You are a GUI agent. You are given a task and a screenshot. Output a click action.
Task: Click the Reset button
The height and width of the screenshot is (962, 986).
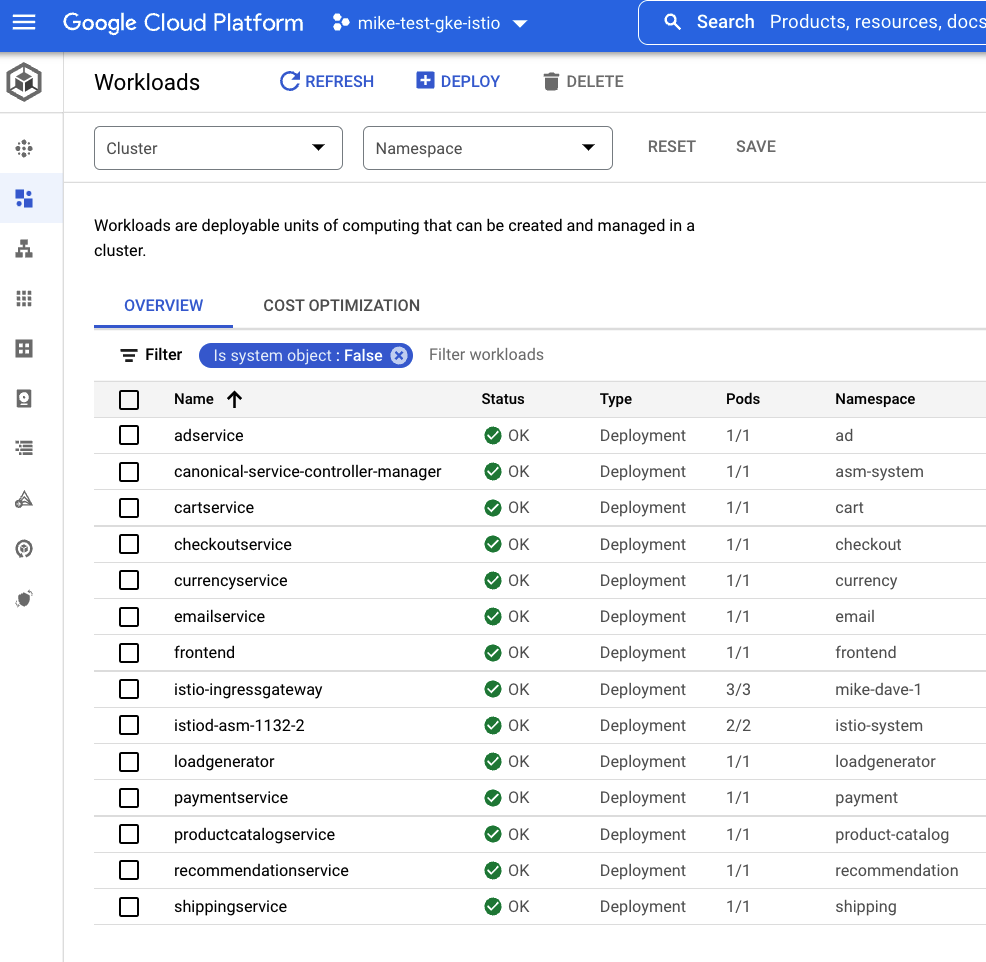click(672, 147)
